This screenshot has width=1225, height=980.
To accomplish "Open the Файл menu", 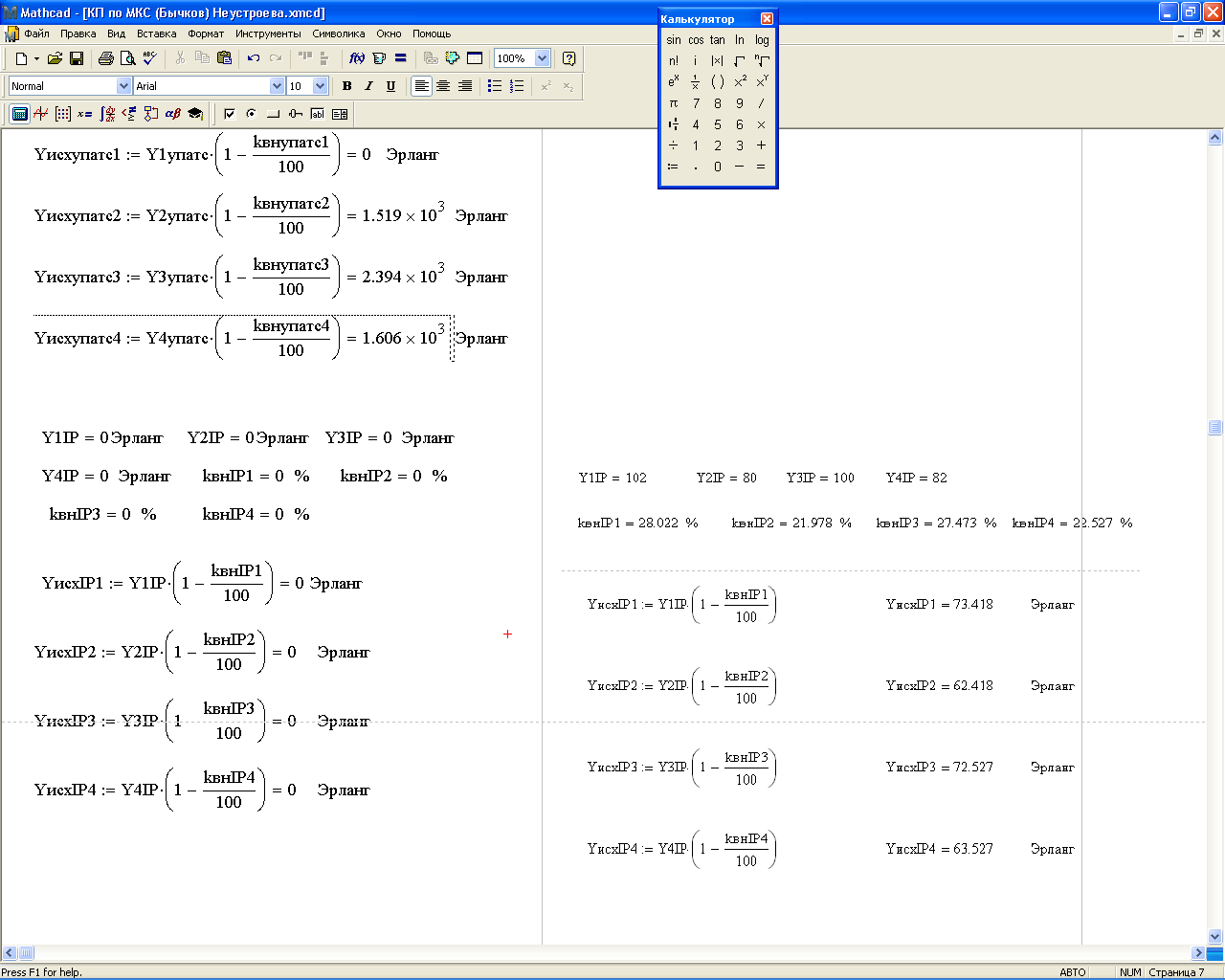I will coord(37,33).
